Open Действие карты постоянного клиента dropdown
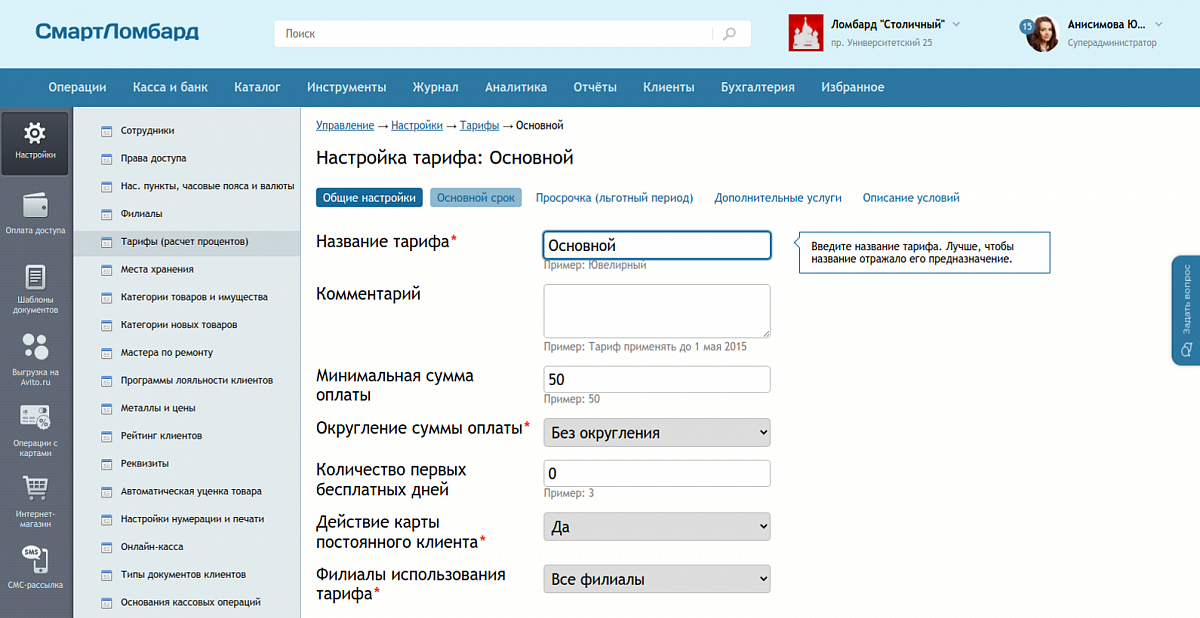This screenshot has width=1200, height=618. click(657, 526)
